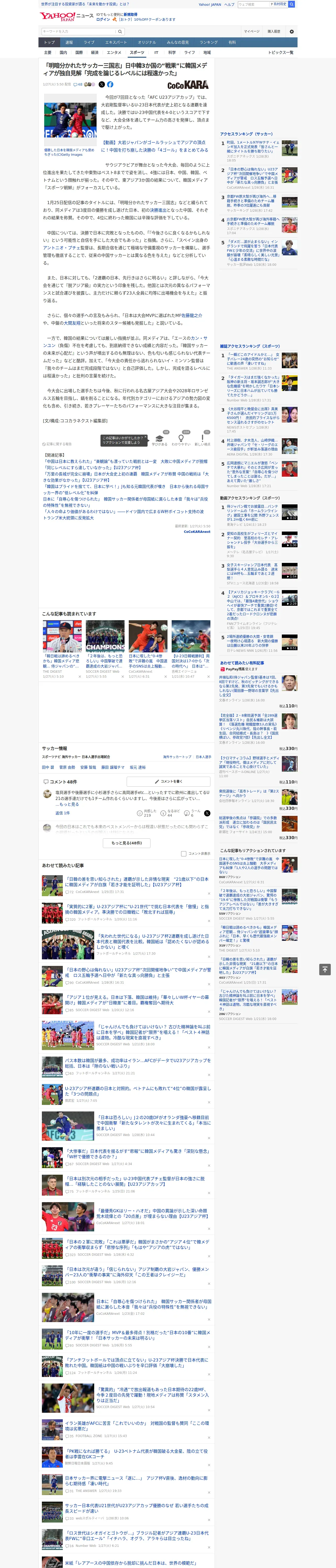Viewport: 336px width, 1568px height.
Task: Click the comment bubble icon beside コメント48件
Action: pyautogui.click(x=46, y=782)
